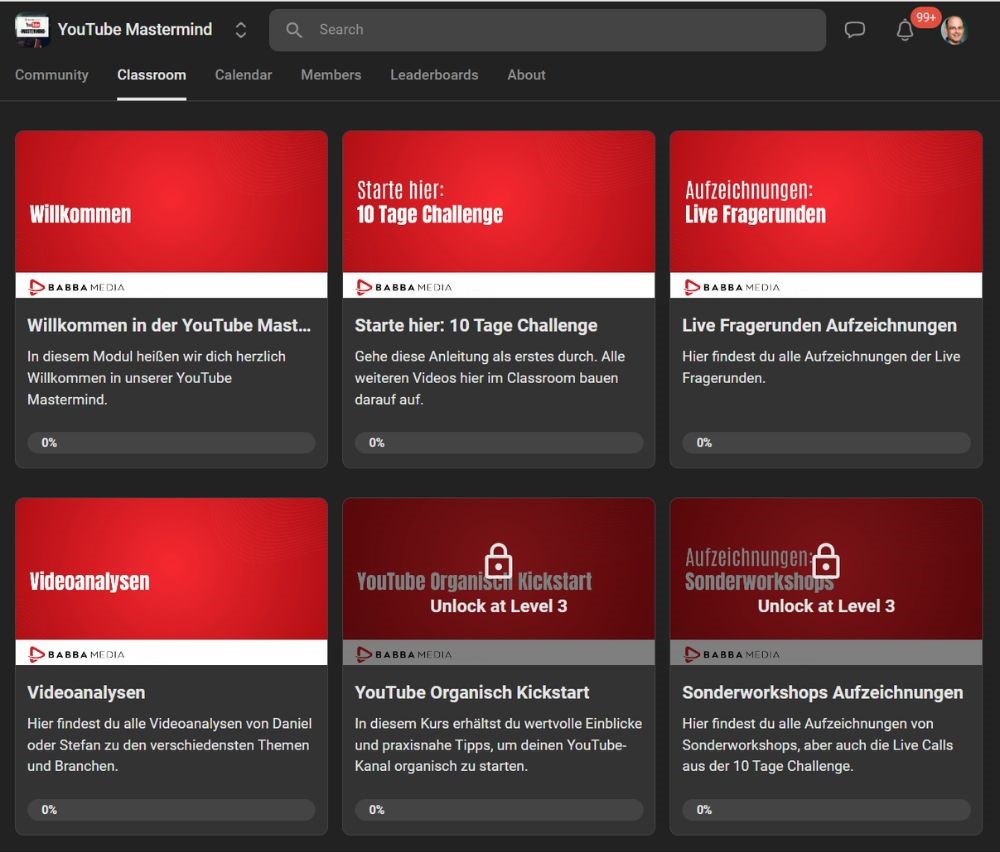Open the Starte hier: 10 Tage Challenge course
Image resolution: width=1000 pixels, height=852 pixels.
click(x=475, y=325)
